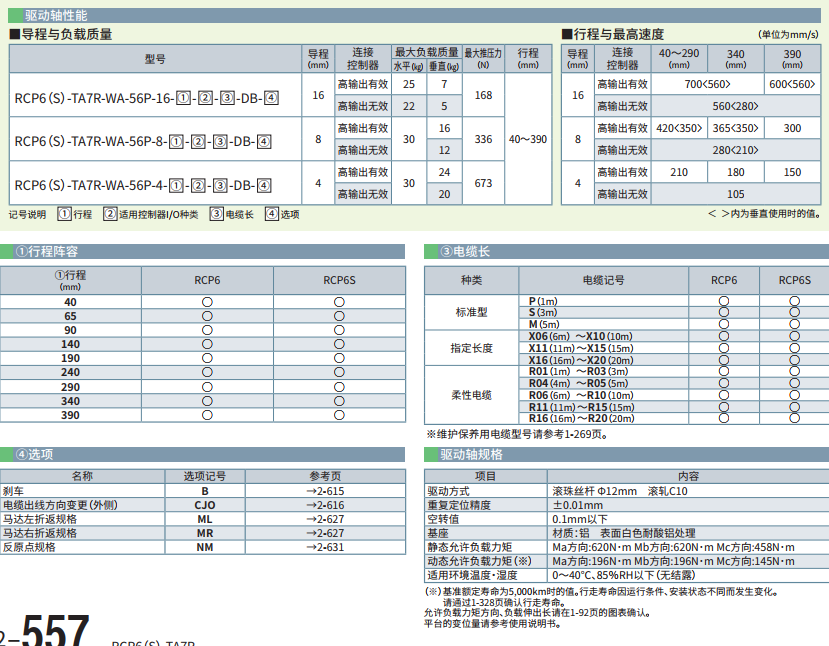Viewport: 829px width, 646px height.
Task: Click the 指定长度 cable type cell
Action: (x=472, y=348)
